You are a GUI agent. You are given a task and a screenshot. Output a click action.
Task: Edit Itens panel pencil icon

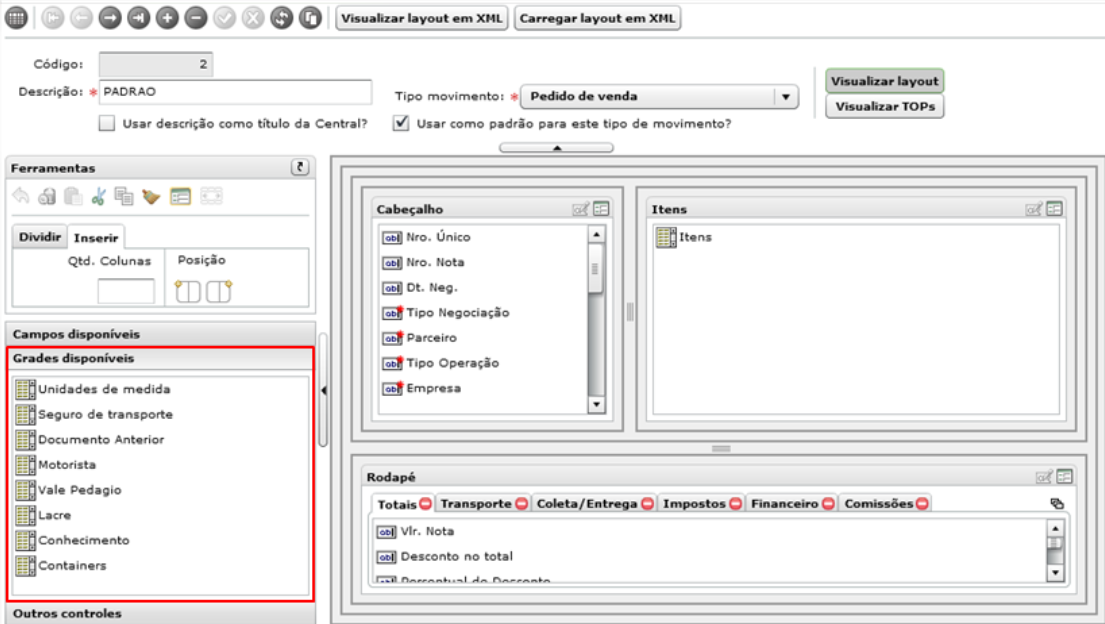tap(1034, 209)
